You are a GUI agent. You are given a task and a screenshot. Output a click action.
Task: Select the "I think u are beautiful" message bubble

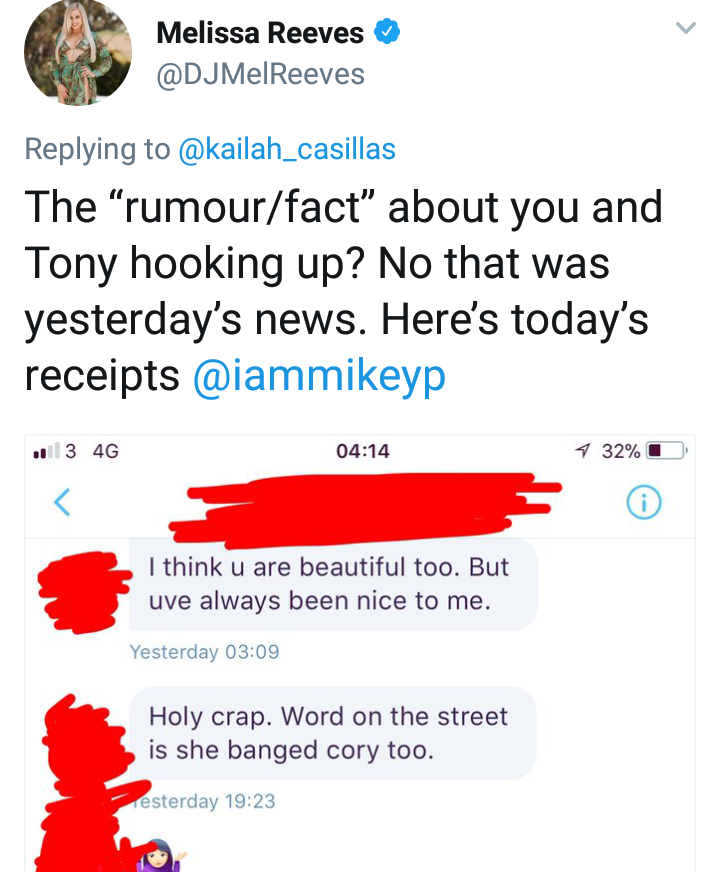click(334, 584)
